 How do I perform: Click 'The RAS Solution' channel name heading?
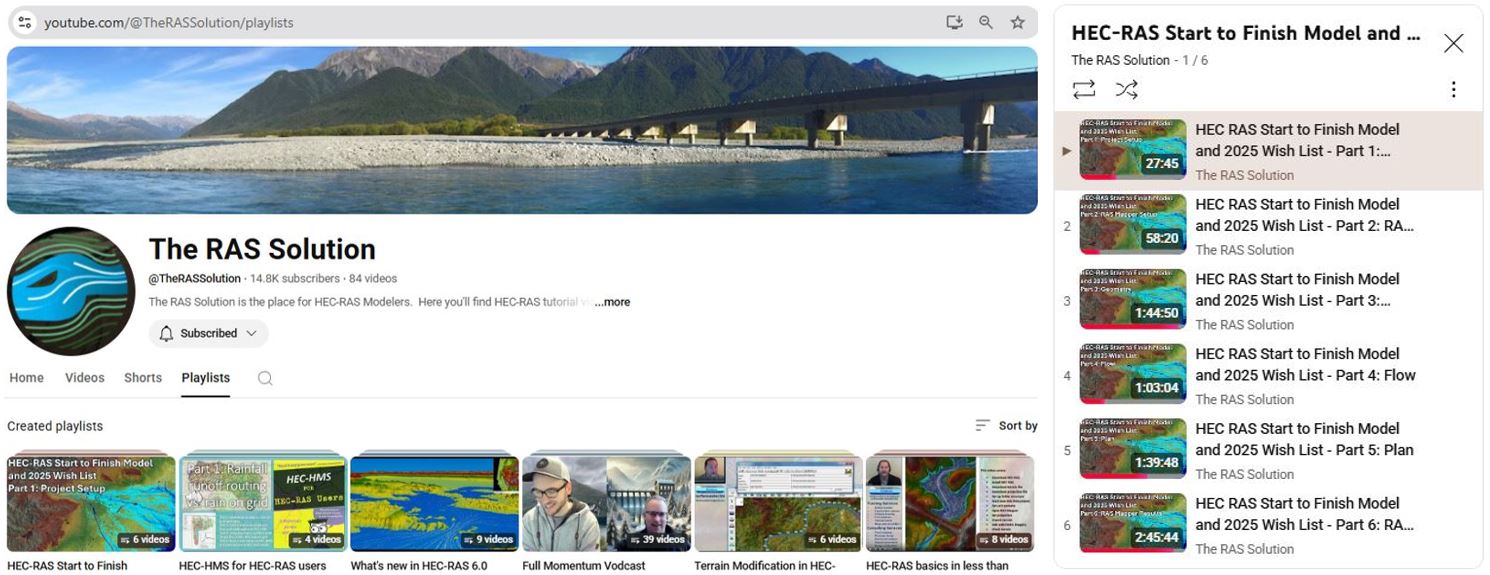coord(262,249)
